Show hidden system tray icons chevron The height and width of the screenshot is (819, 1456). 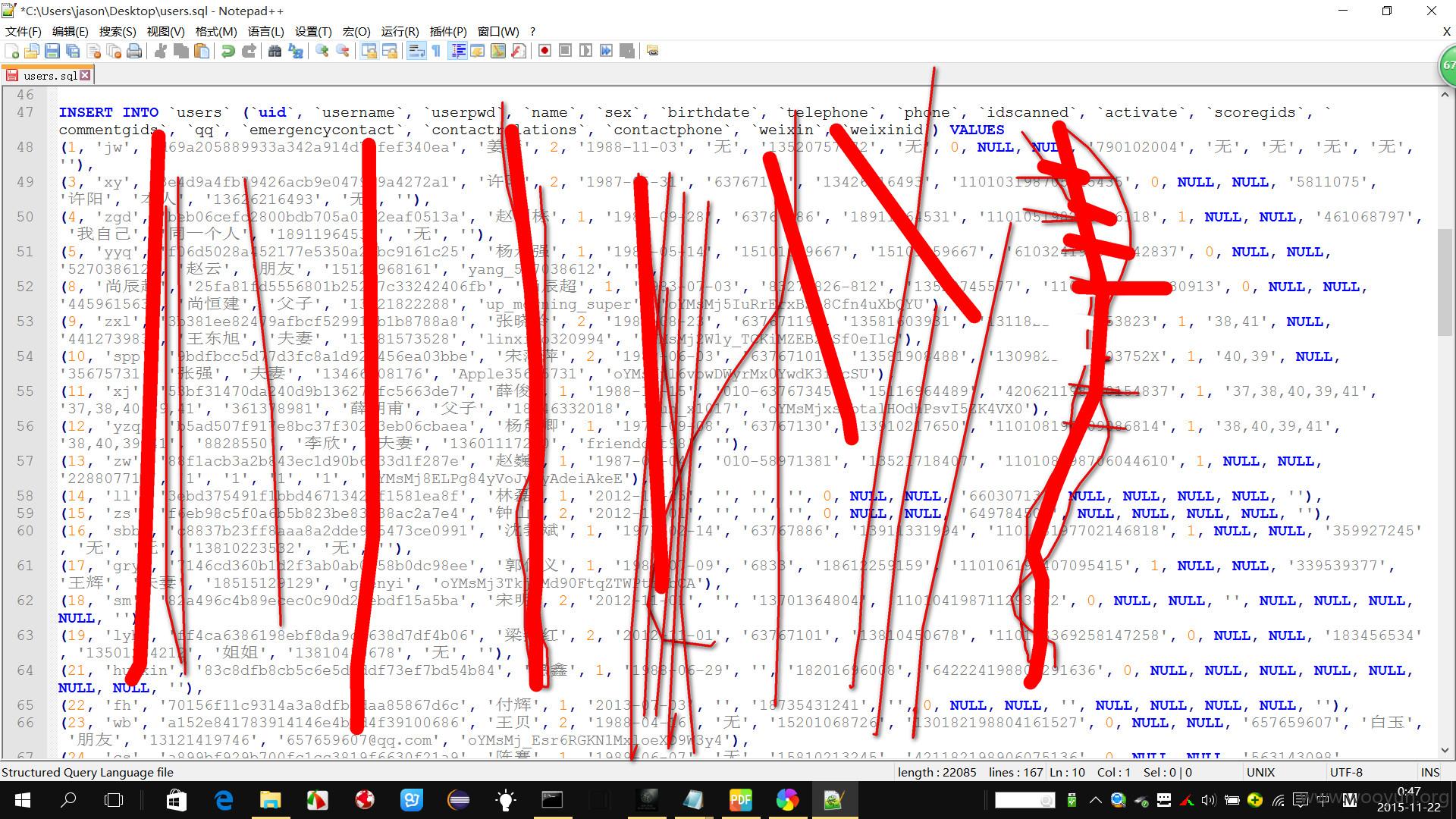1096,800
